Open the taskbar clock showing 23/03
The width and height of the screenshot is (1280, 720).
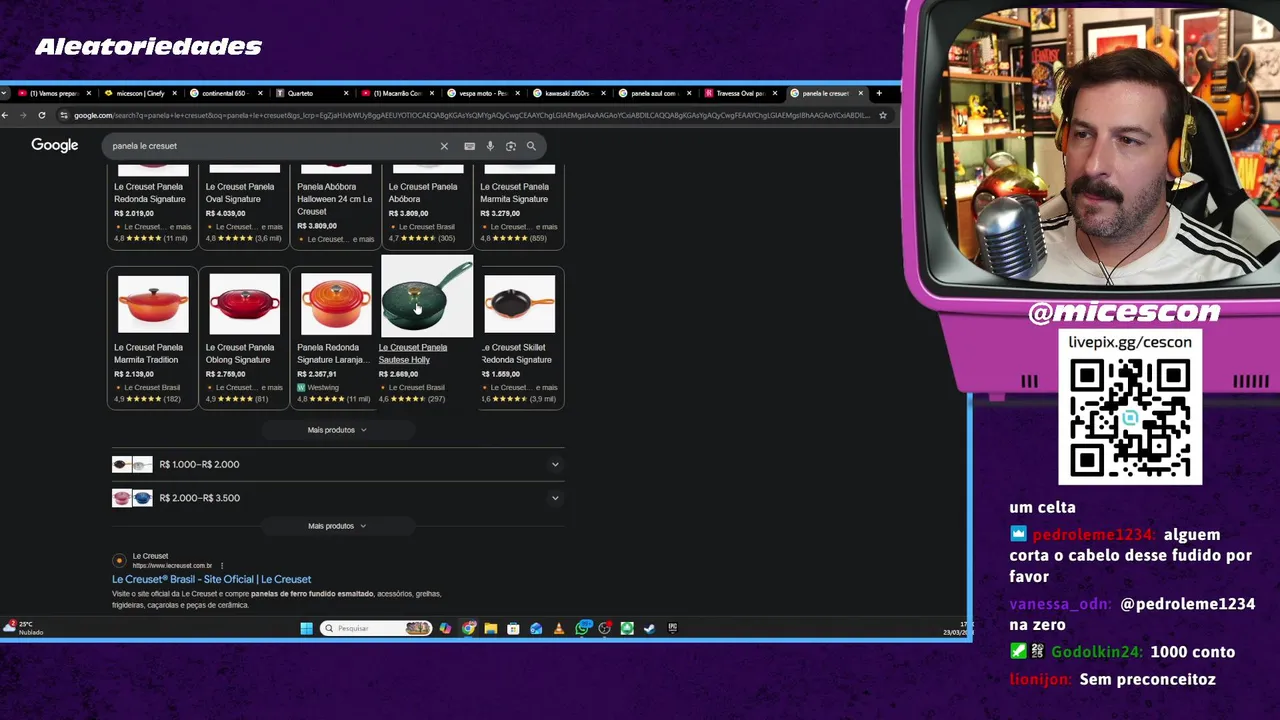pyautogui.click(x=957, y=628)
